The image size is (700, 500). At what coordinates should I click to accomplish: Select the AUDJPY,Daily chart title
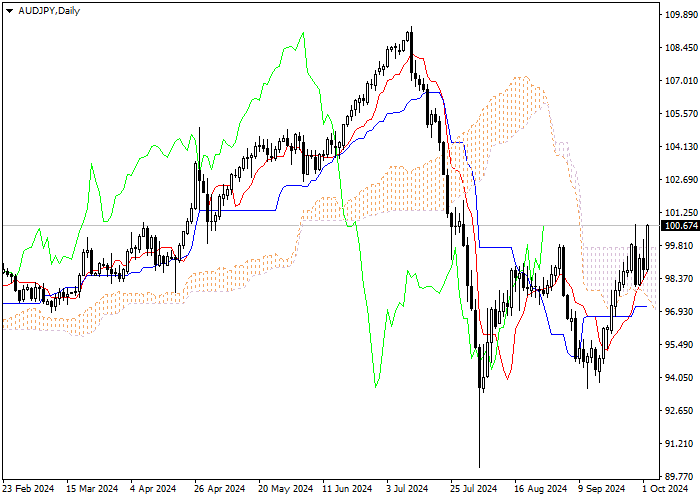point(49,11)
